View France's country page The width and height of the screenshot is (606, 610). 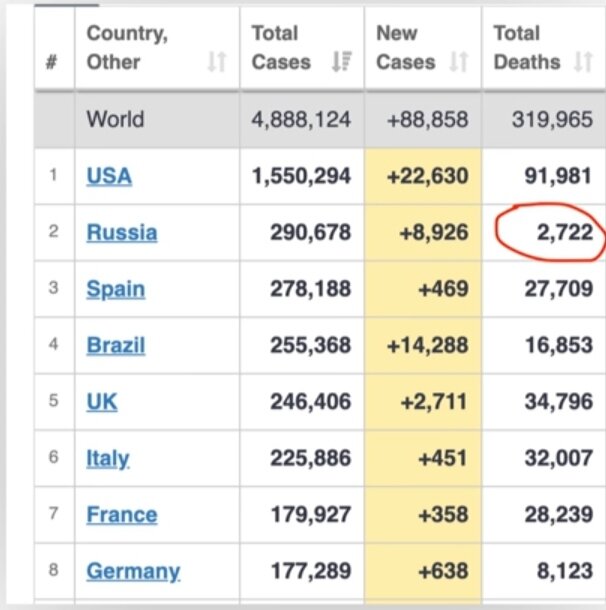click(122, 515)
